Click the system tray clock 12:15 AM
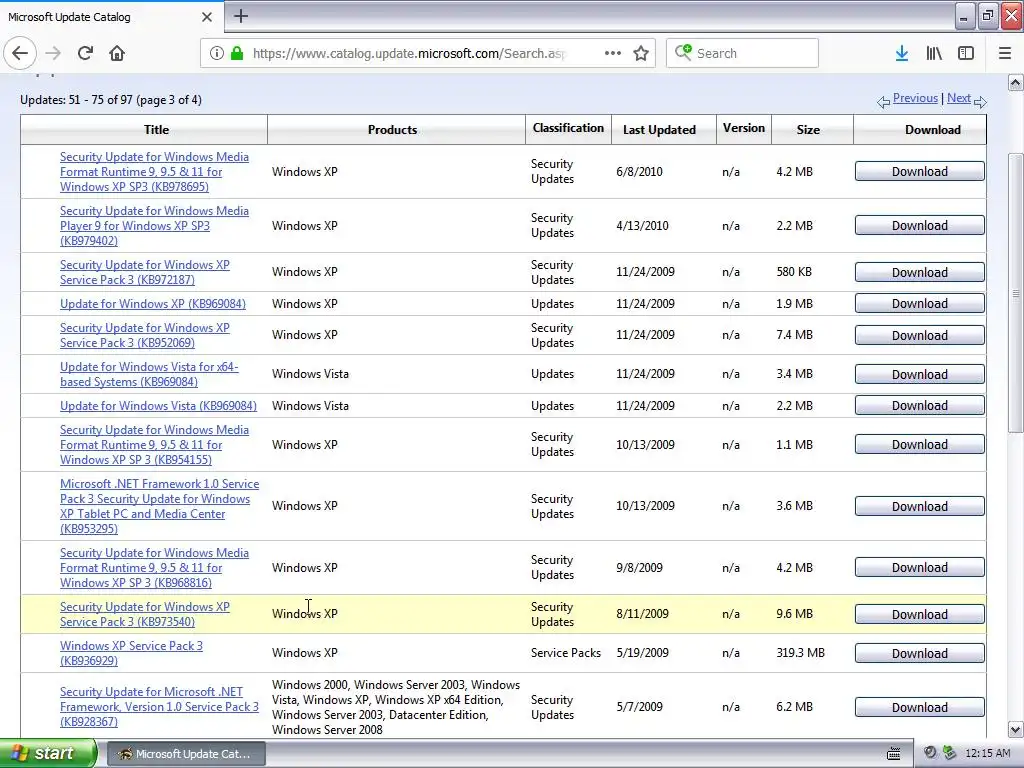 pyautogui.click(x=987, y=753)
